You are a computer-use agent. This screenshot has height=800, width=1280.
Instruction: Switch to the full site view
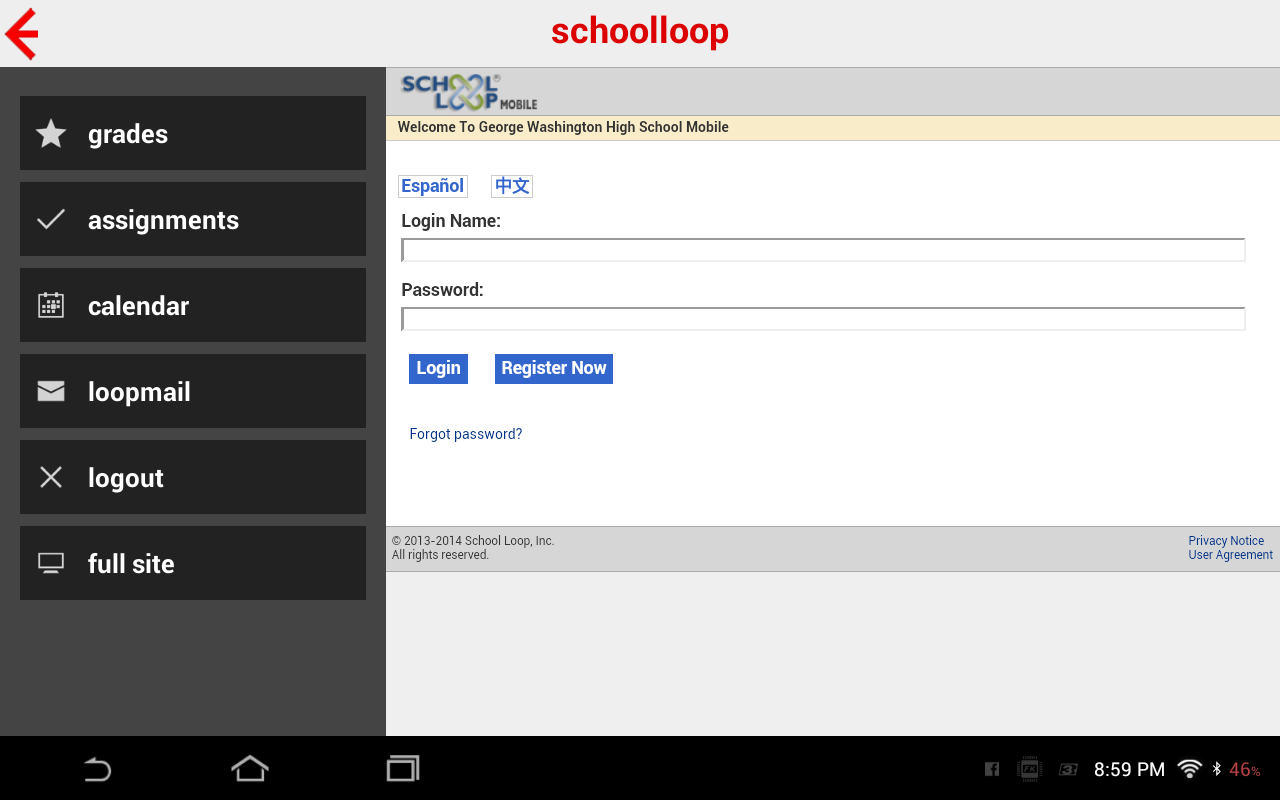[193, 563]
